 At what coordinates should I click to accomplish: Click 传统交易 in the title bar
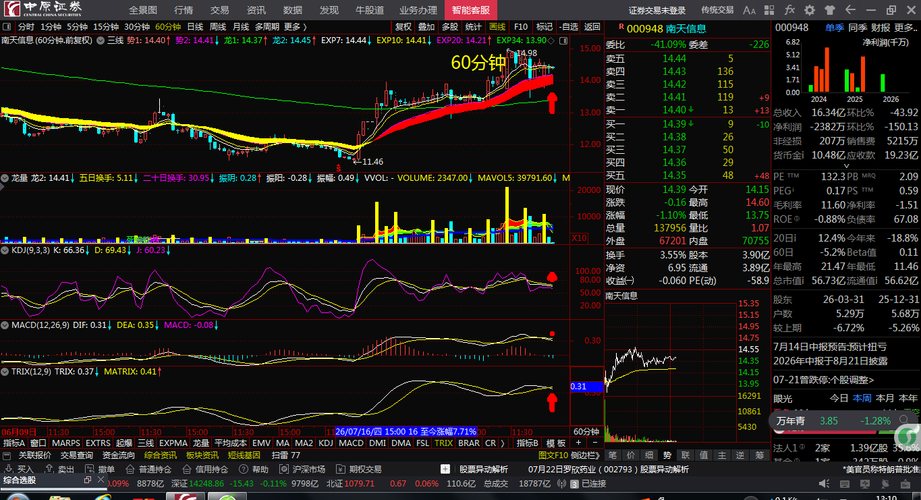(x=717, y=10)
